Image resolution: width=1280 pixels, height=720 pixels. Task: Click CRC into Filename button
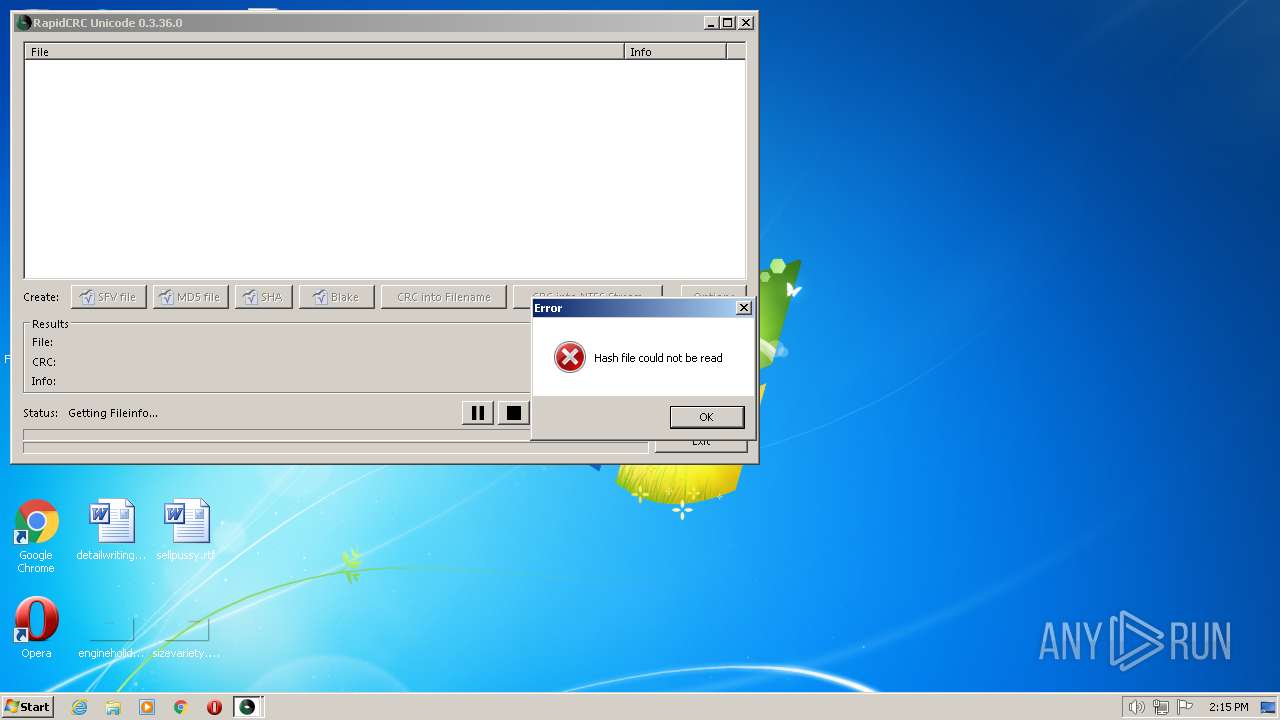pos(443,297)
